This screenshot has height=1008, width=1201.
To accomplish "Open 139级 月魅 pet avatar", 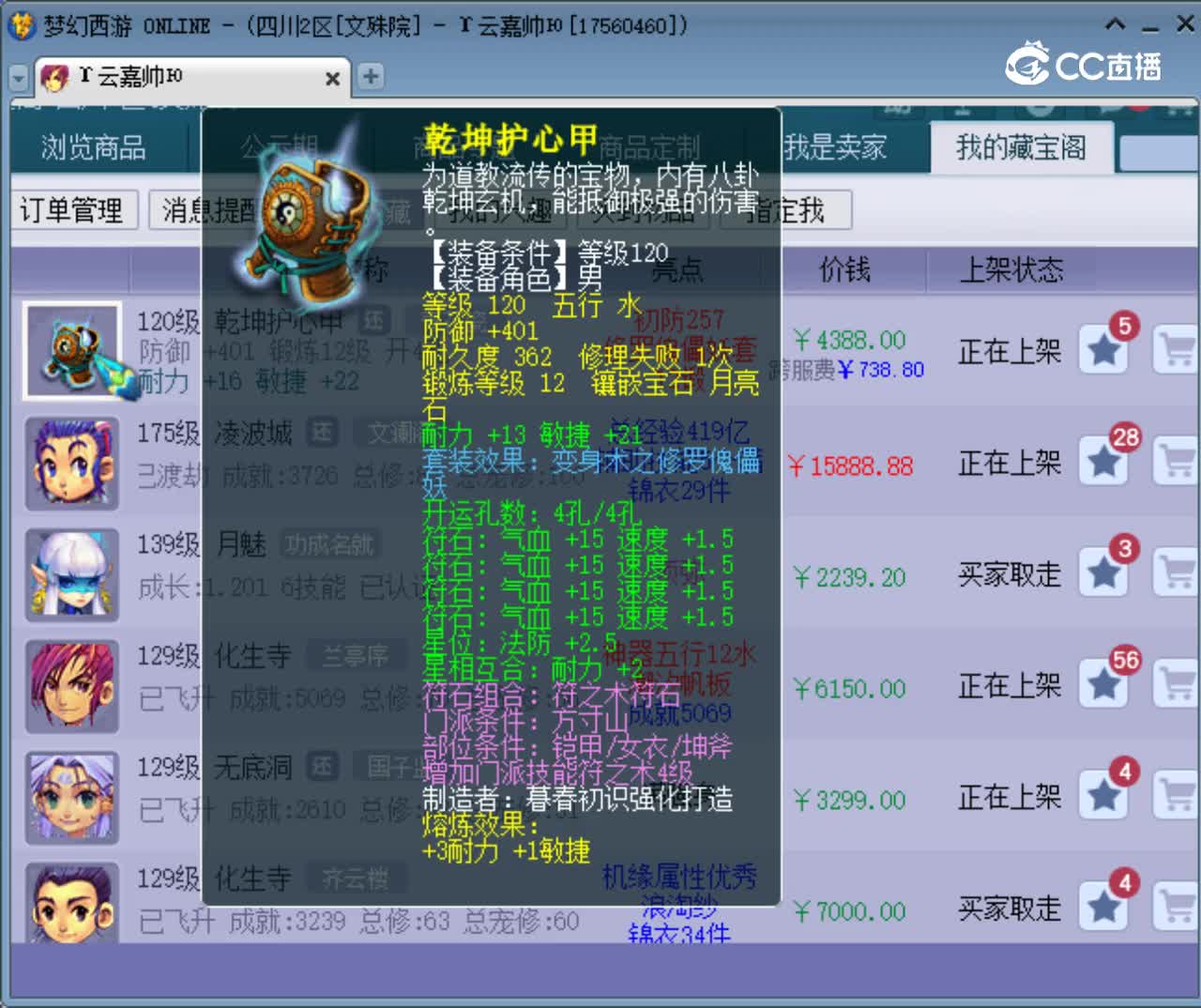I will click(72, 575).
